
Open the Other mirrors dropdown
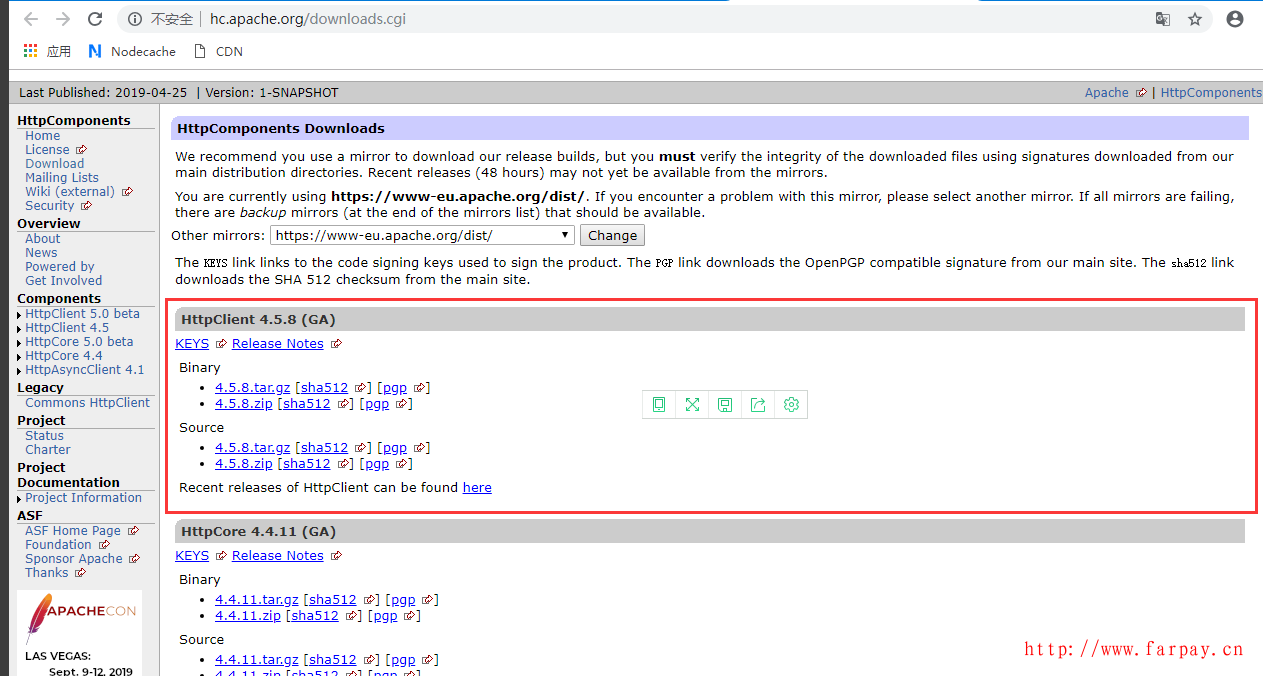click(x=422, y=236)
